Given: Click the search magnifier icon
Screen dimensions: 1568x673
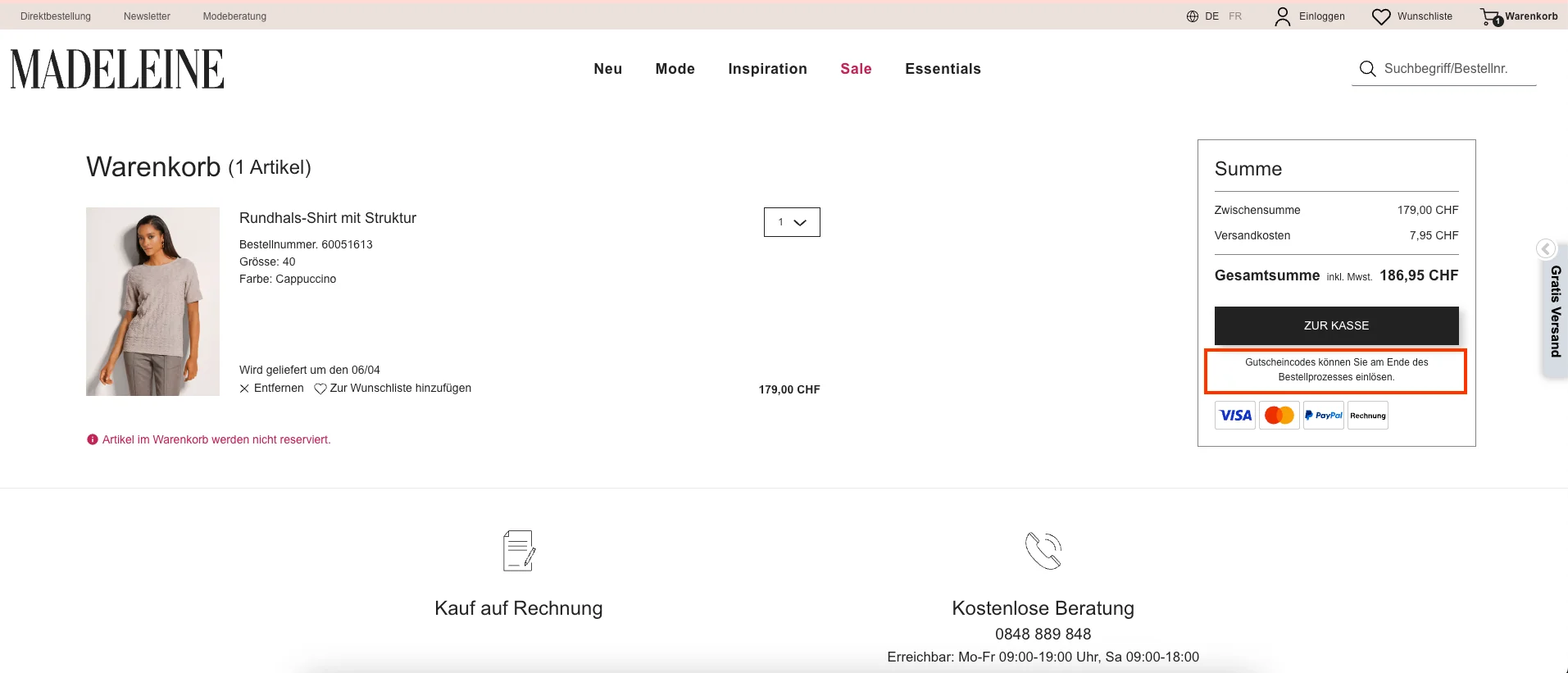Looking at the screenshot, I should point(1367,69).
